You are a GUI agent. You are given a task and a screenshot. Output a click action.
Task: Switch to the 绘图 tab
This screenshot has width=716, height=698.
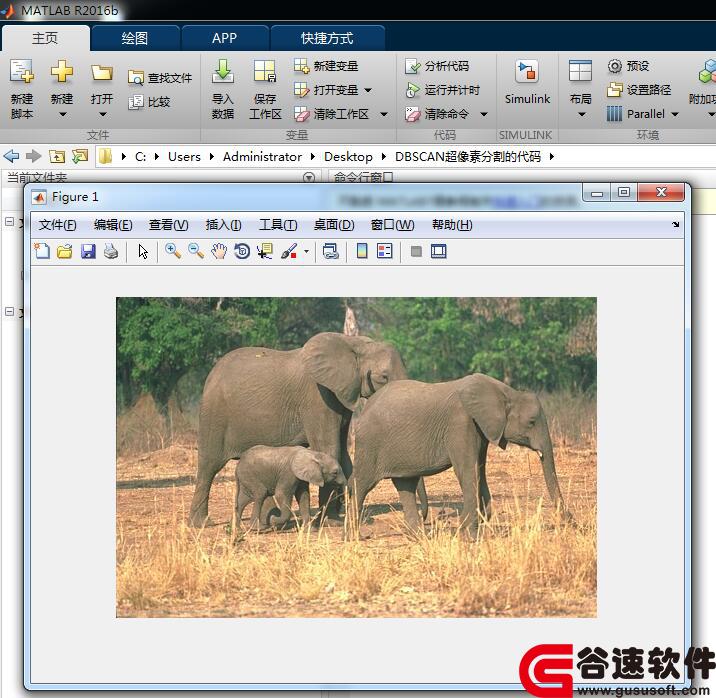click(x=135, y=38)
